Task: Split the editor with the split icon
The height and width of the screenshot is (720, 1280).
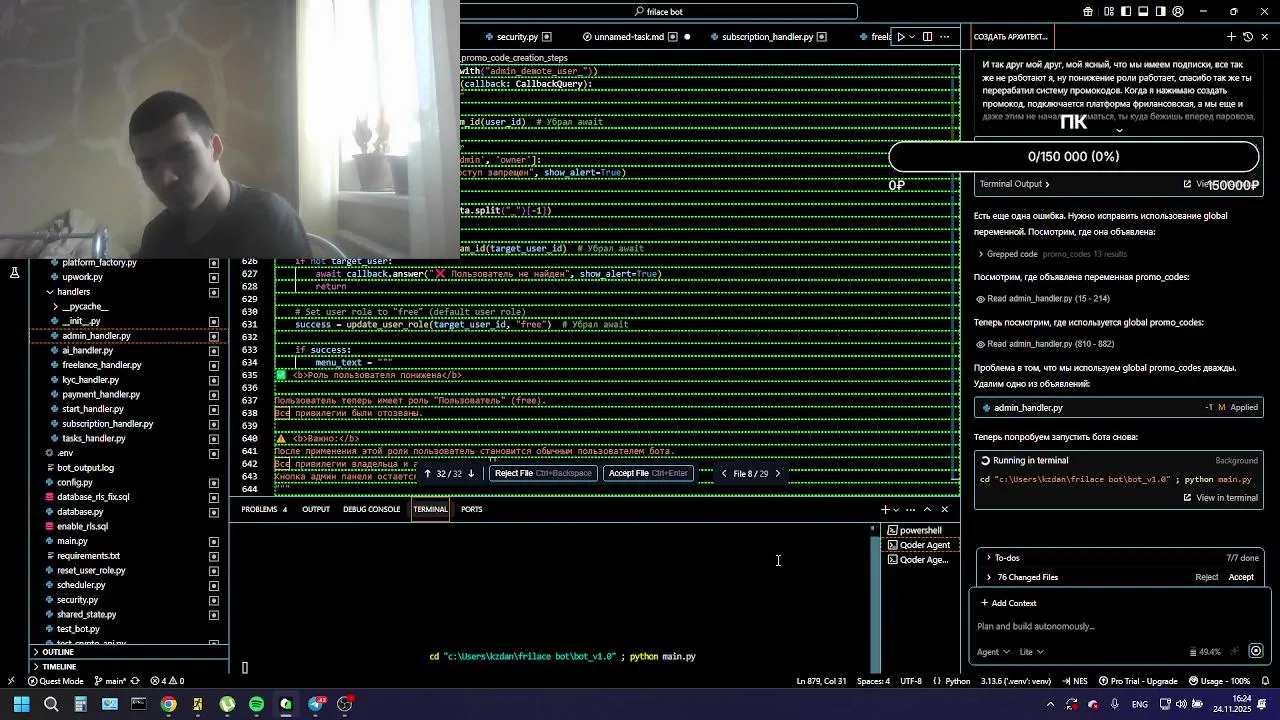Action: point(928,37)
